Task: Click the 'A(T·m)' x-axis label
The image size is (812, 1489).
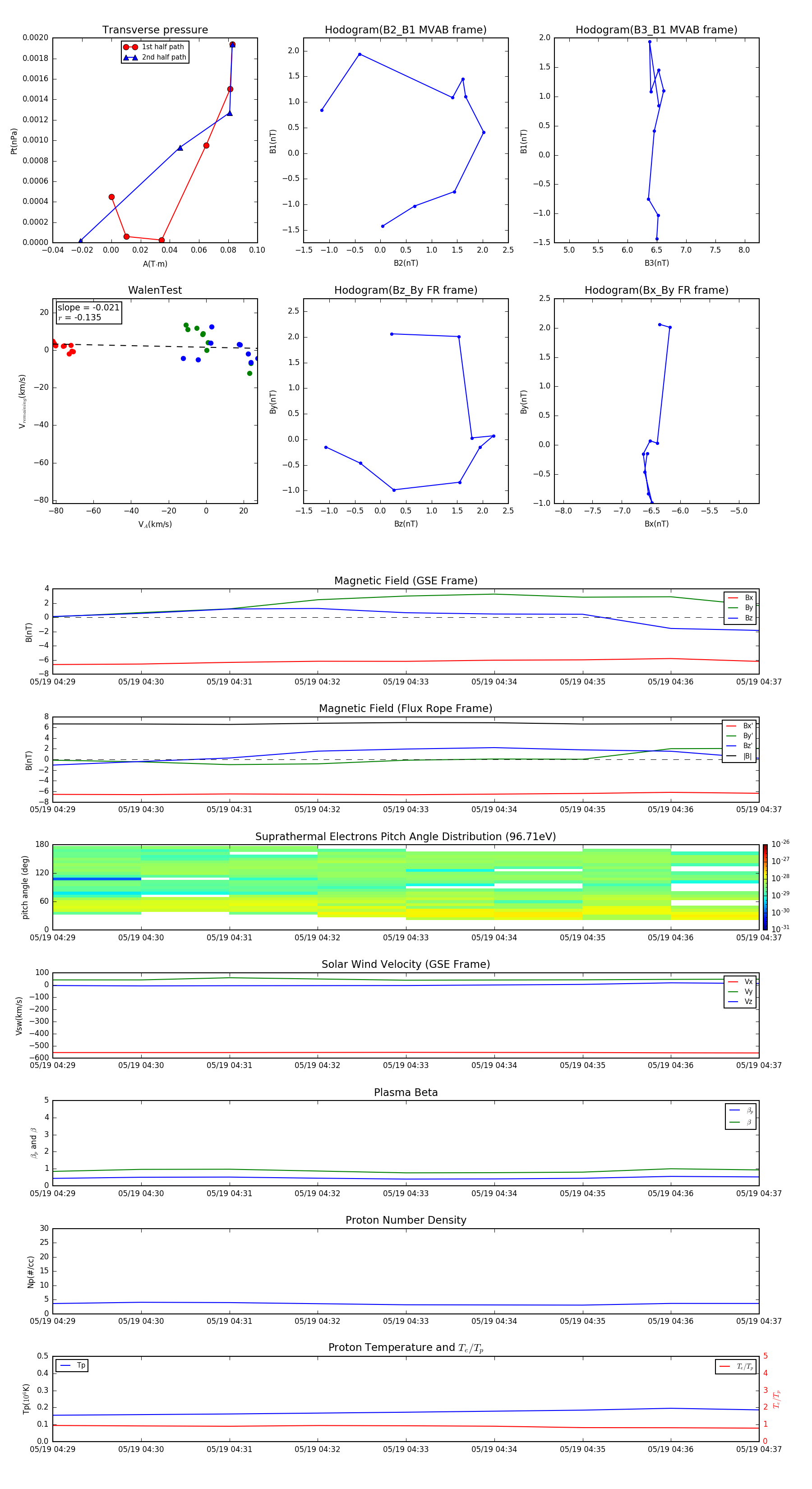Action: pyautogui.click(x=155, y=264)
